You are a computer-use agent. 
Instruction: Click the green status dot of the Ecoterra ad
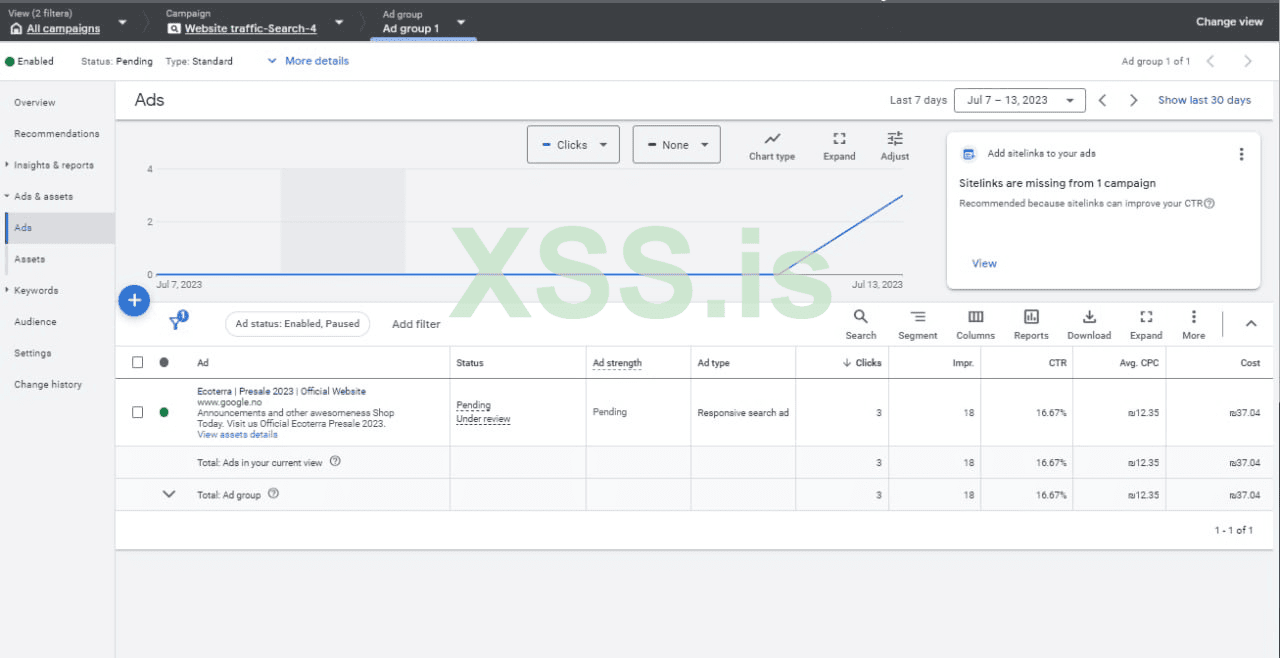tap(164, 412)
